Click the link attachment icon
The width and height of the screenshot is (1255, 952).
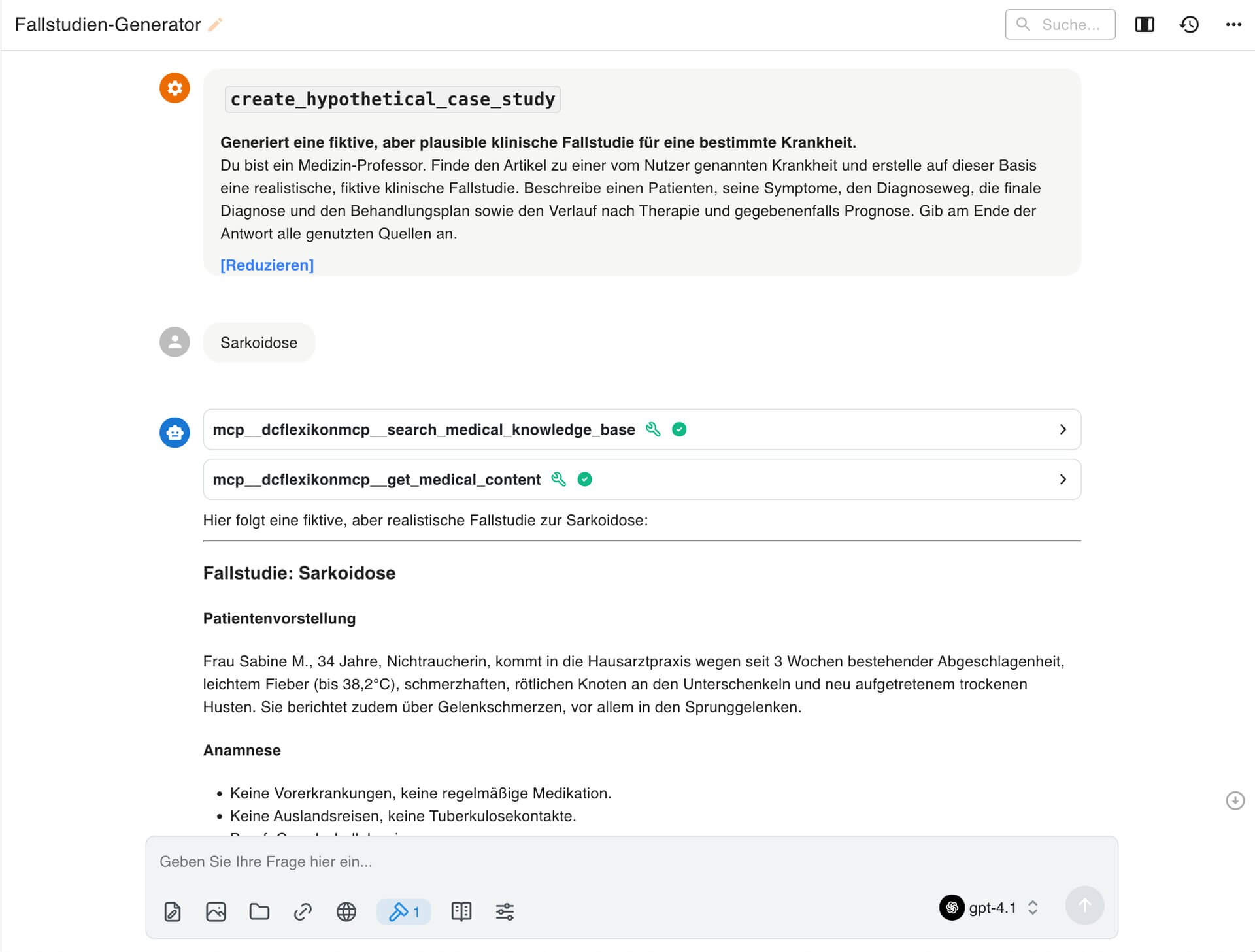(x=303, y=911)
